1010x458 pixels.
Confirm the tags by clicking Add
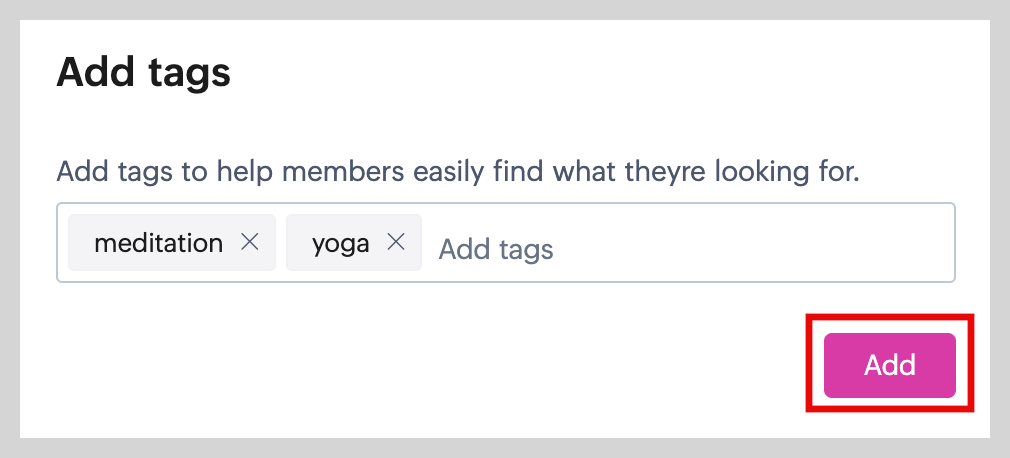889,365
